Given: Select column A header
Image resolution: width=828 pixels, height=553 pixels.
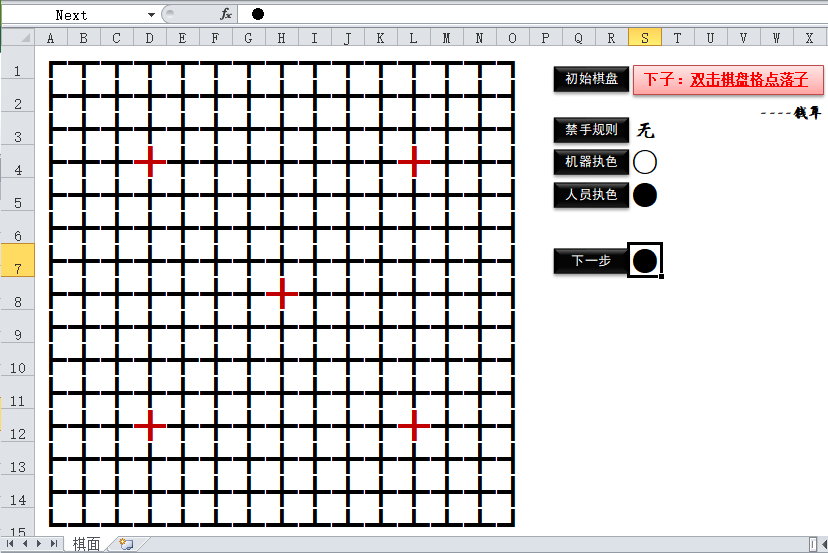Looking at the screenshot, I should (51, 38).
